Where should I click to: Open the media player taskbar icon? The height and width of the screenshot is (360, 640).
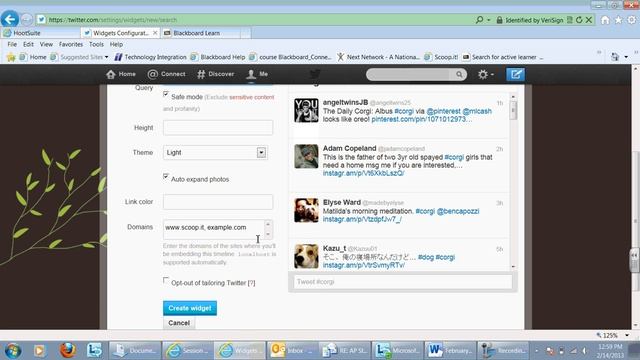coord(40,351)
